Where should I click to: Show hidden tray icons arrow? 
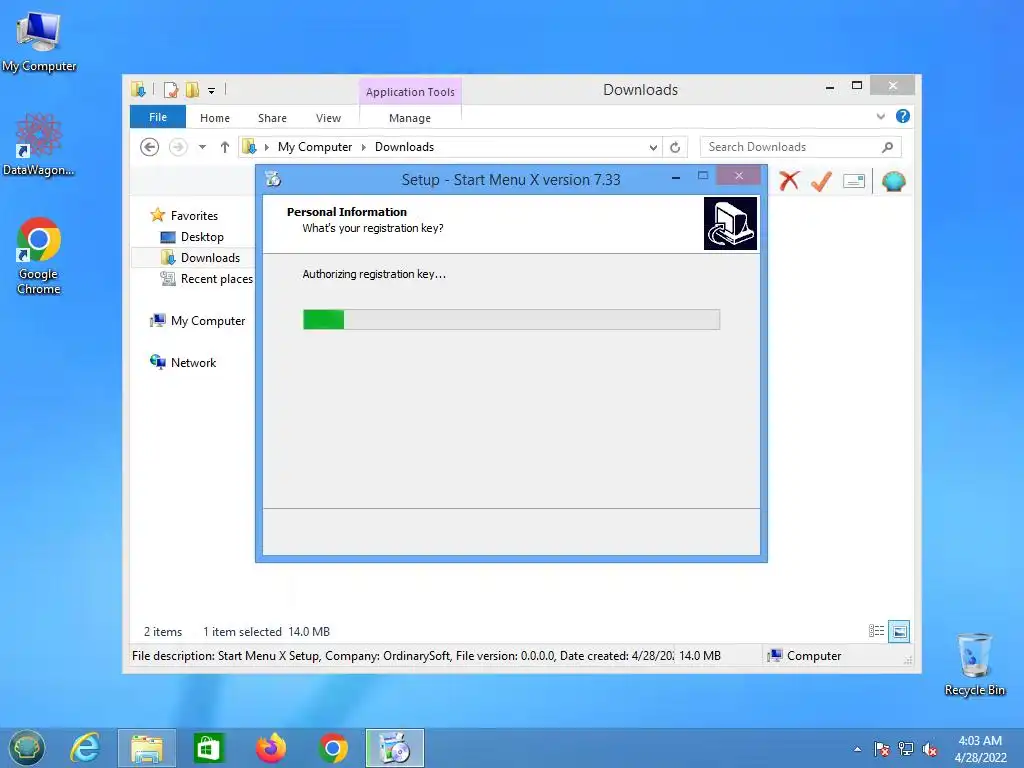click(x=857, y=749)
